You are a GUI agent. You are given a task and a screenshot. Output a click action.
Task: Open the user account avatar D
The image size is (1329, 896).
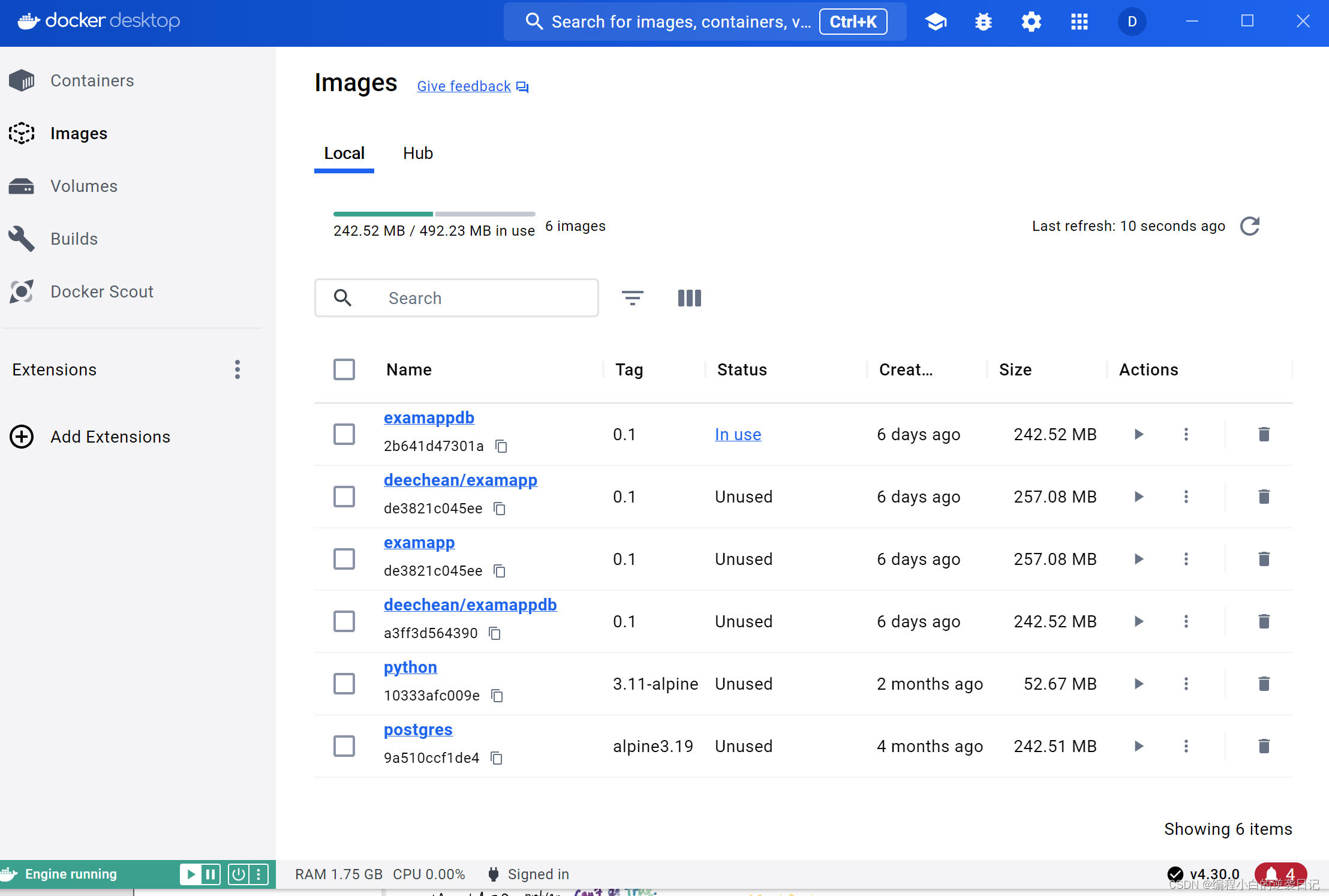1132,22
